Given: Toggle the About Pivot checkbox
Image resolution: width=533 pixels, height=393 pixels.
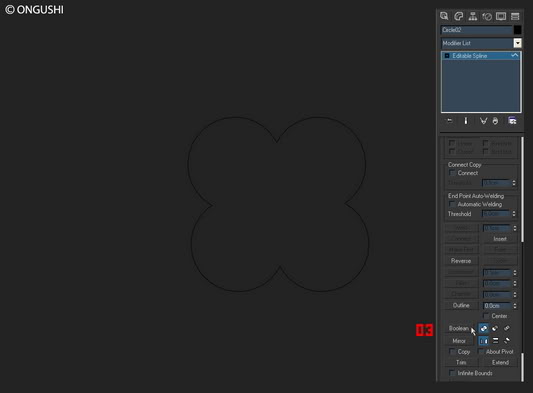Looking at the screenshot, I should click(x=481, y=352).
